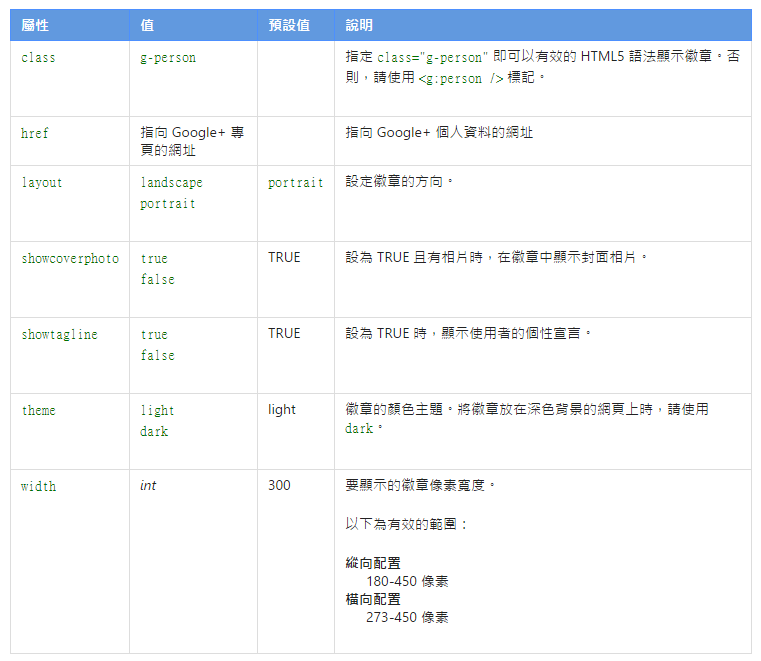
Task: Select the layout attribute name
Action: pos(41,183)
